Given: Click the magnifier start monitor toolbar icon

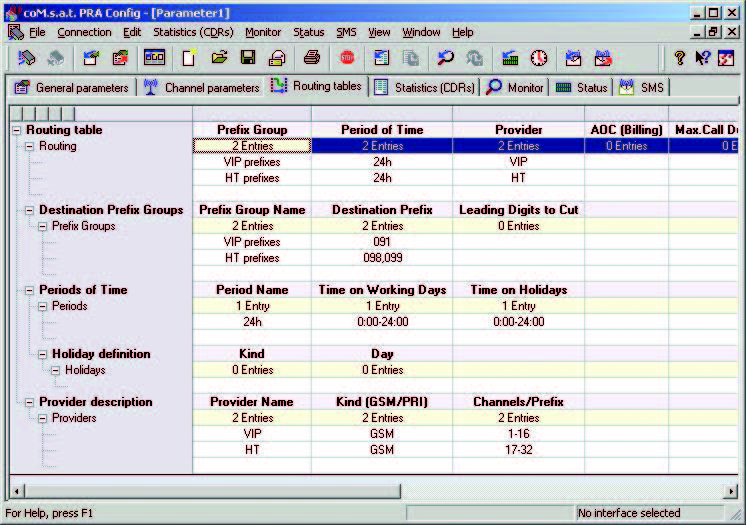Looking at the screenshot, I should pyautogui.click(x=445, y=58).
